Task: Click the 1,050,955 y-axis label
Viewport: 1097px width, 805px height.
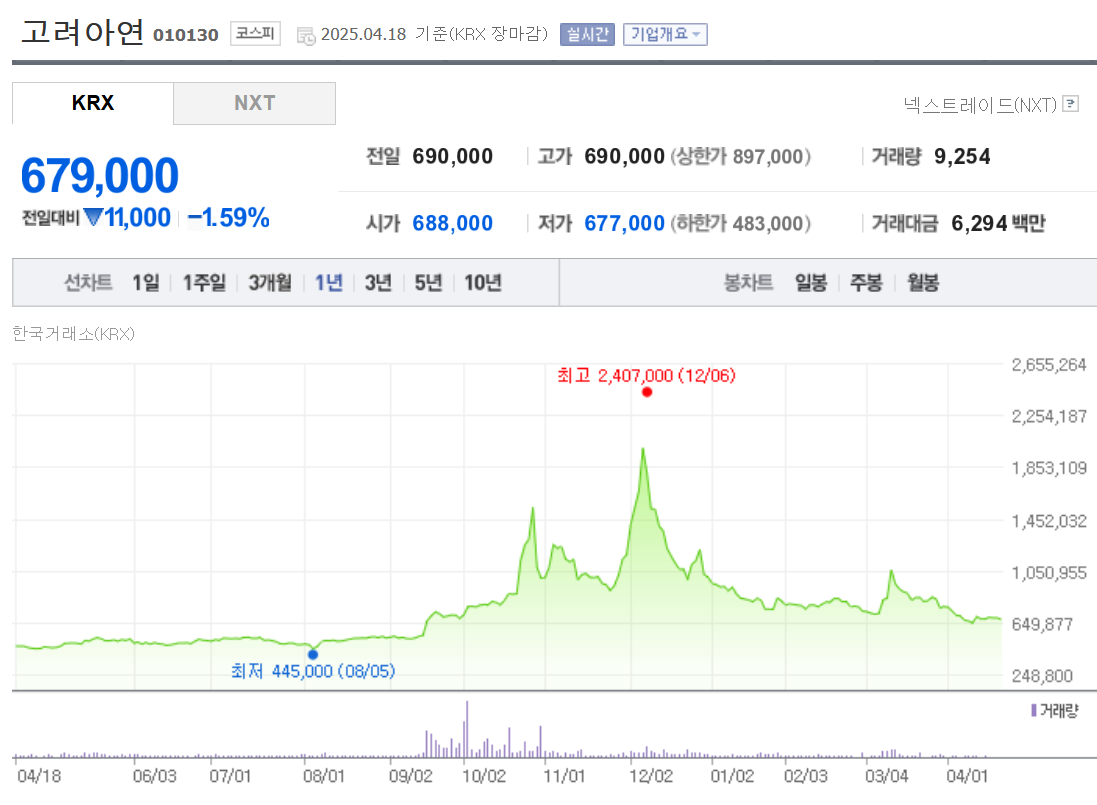Action: click(x=1049, y=573)
